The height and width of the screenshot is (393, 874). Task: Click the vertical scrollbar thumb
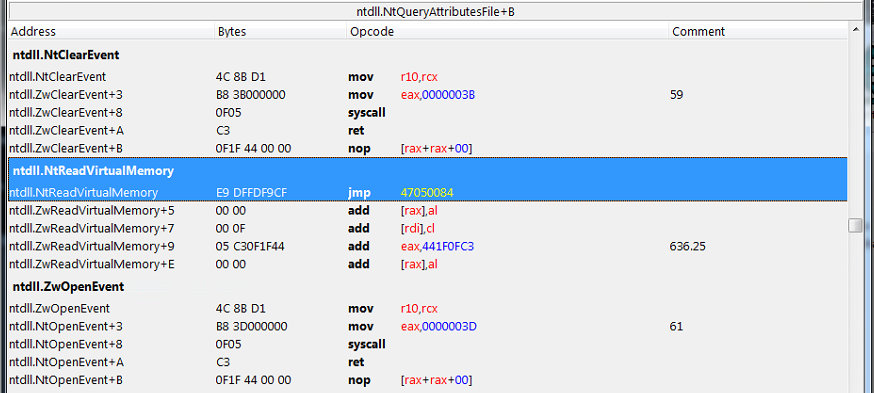coord(855,225)
